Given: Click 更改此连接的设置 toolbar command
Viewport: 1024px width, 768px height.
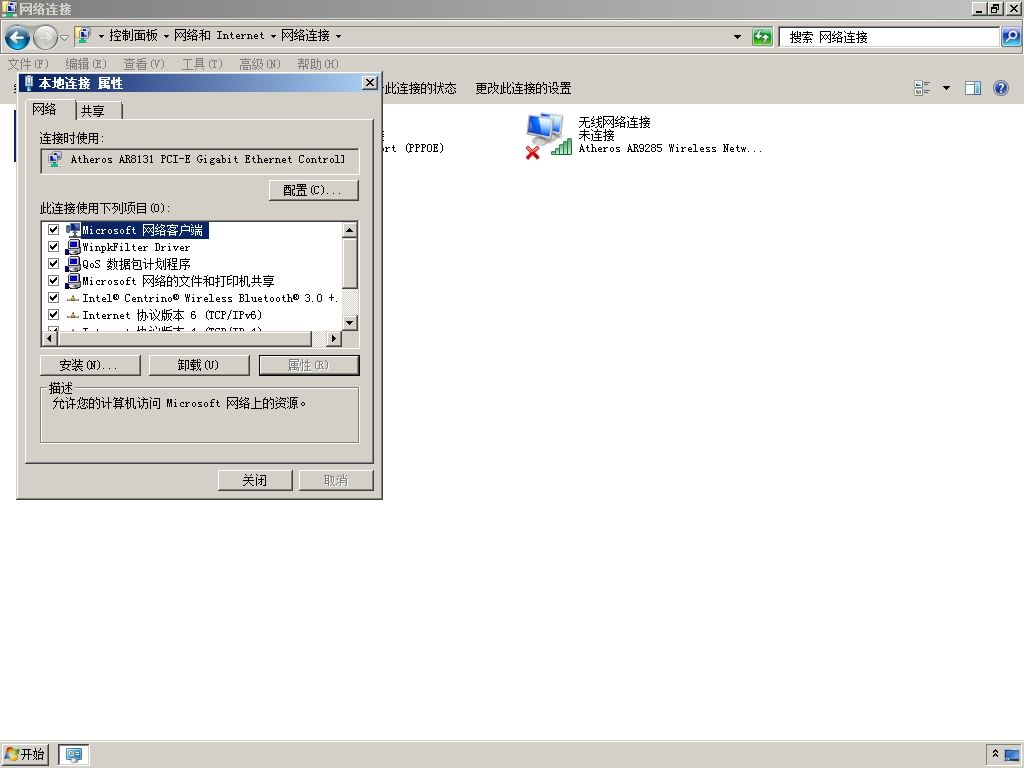Looking at the screenshot, I should tap(523, 88).
